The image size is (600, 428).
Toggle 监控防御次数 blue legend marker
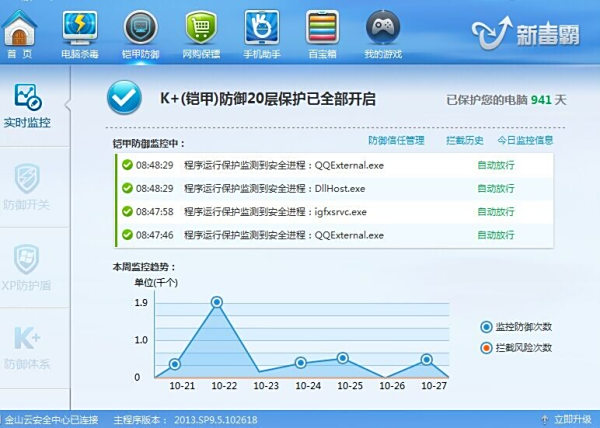tap(486, 327)
